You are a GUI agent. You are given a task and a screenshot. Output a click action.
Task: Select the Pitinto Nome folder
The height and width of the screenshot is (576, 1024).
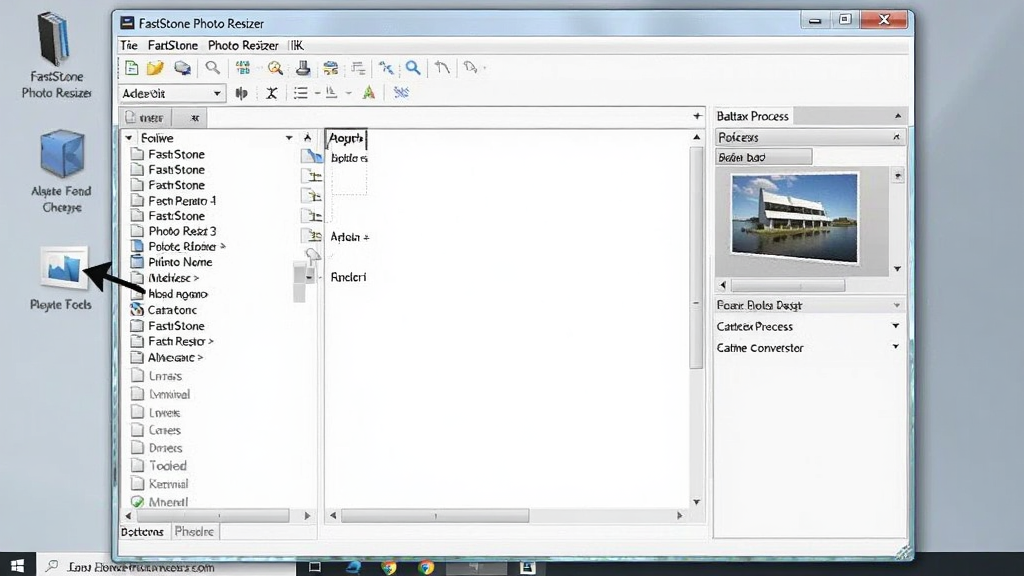click(x=171, y=262)
